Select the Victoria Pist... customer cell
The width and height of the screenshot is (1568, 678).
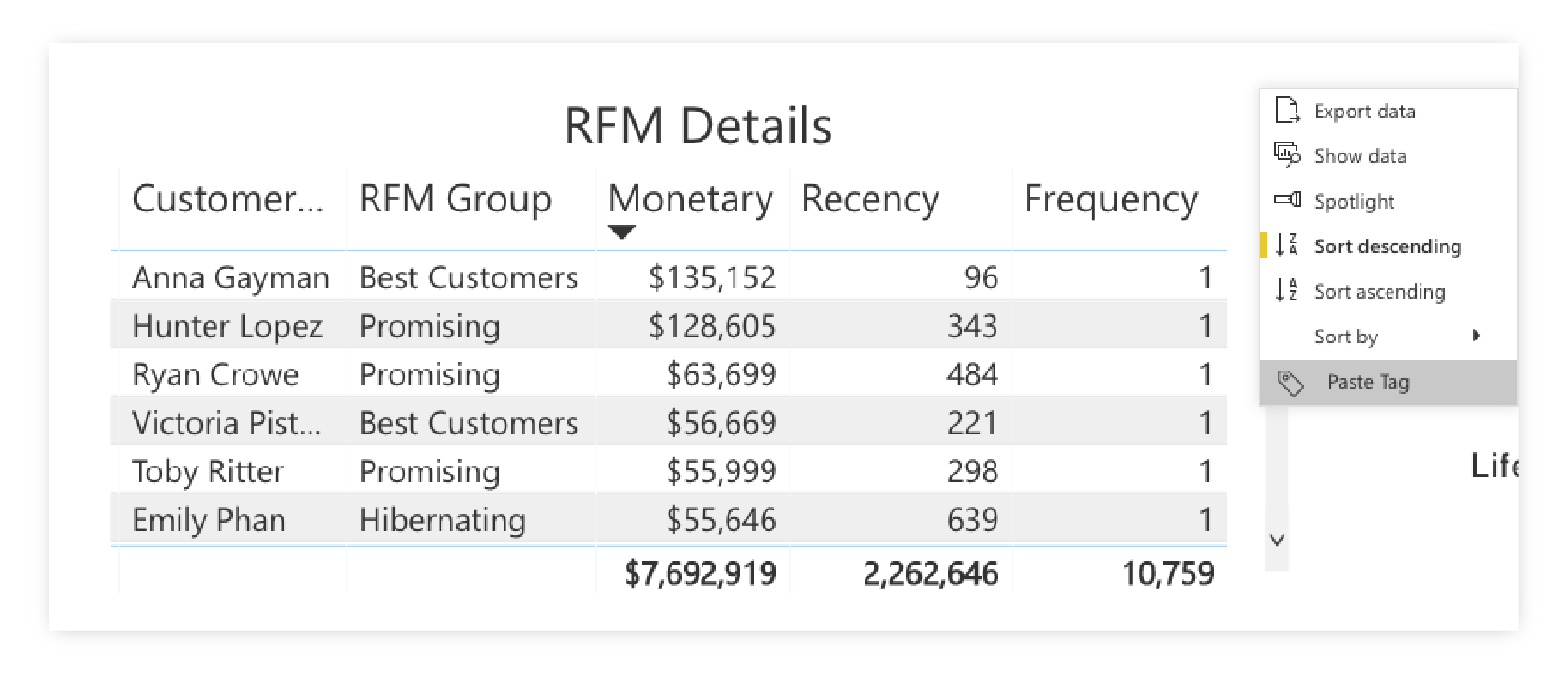point(226,423)
